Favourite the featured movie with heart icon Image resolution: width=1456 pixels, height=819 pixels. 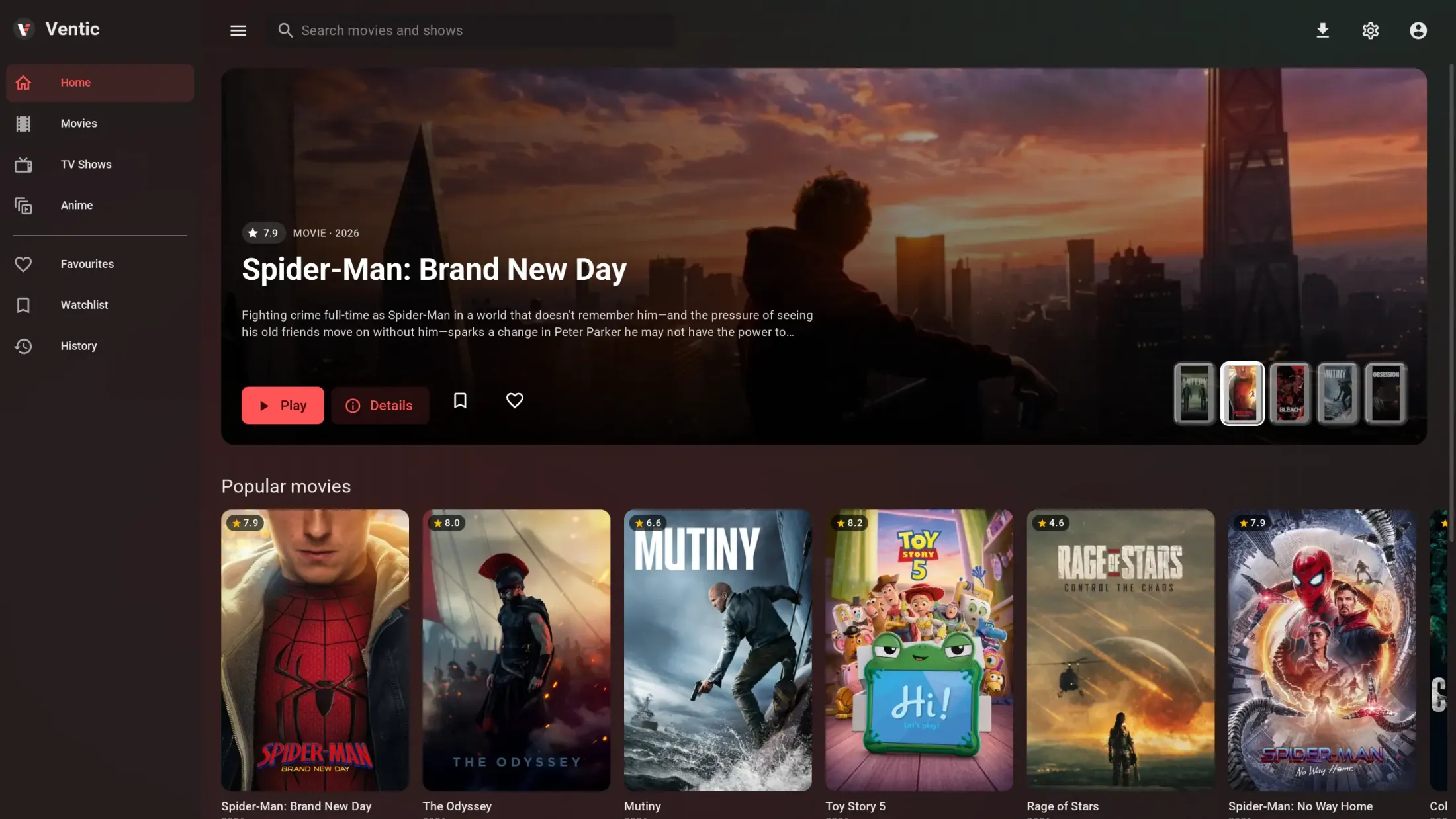point(515,400)
